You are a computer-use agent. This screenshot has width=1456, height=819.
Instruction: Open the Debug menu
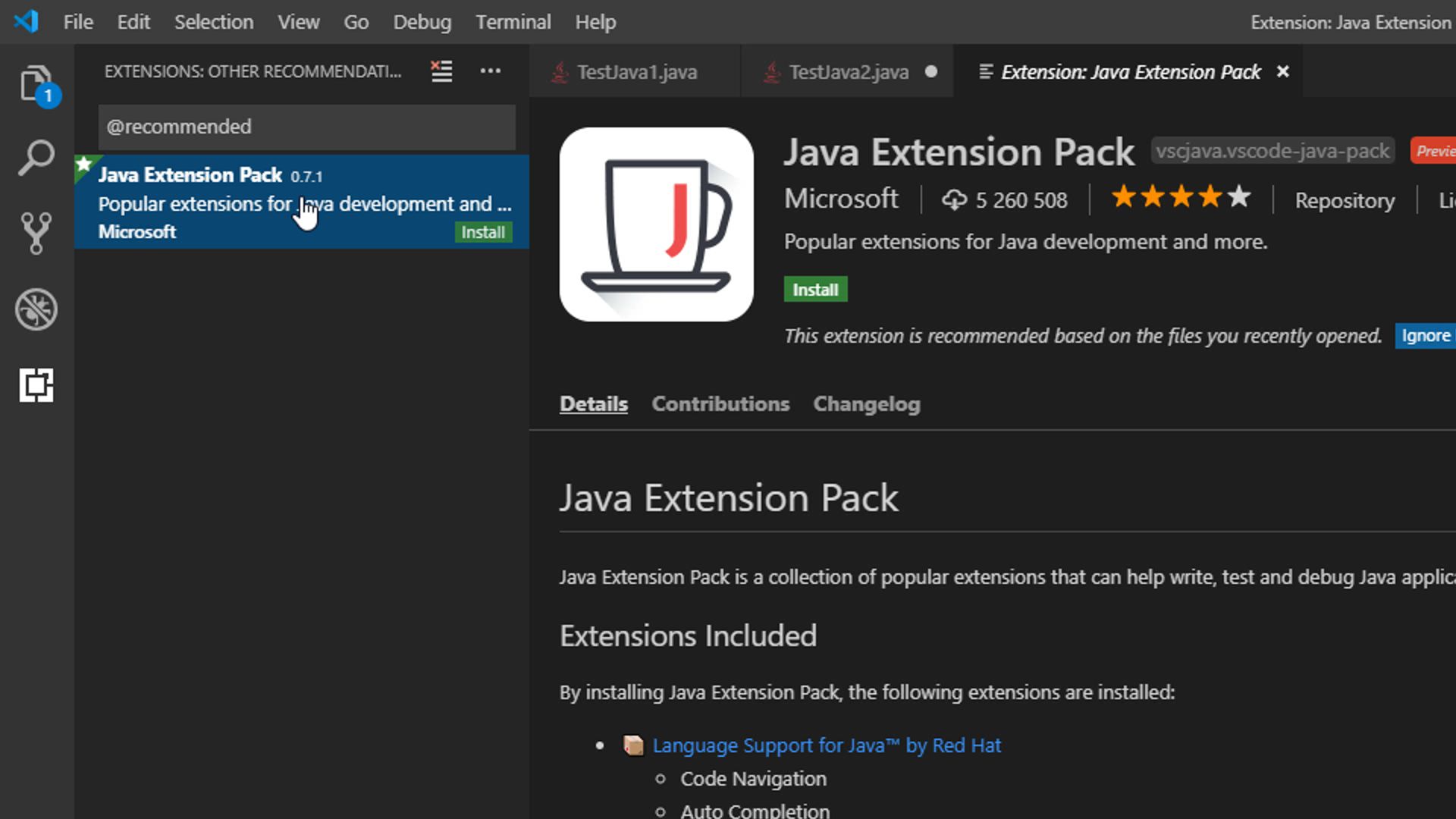(x=422, y=22)
